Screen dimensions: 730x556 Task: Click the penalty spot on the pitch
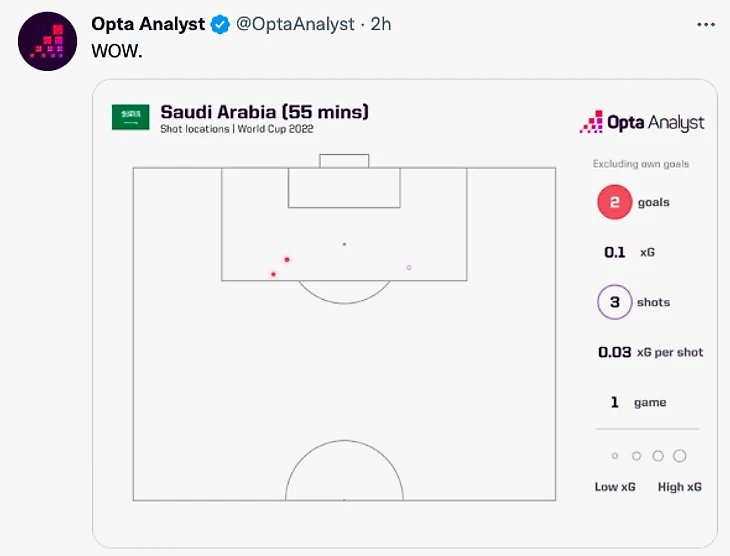tap(344, 244)
